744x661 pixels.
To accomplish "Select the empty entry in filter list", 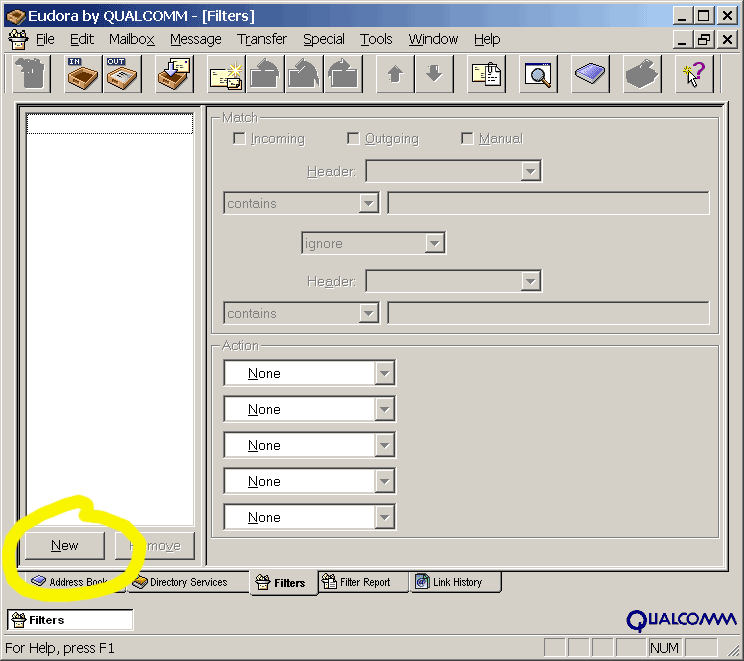I will pyautogui.click(x=110, y=124).
